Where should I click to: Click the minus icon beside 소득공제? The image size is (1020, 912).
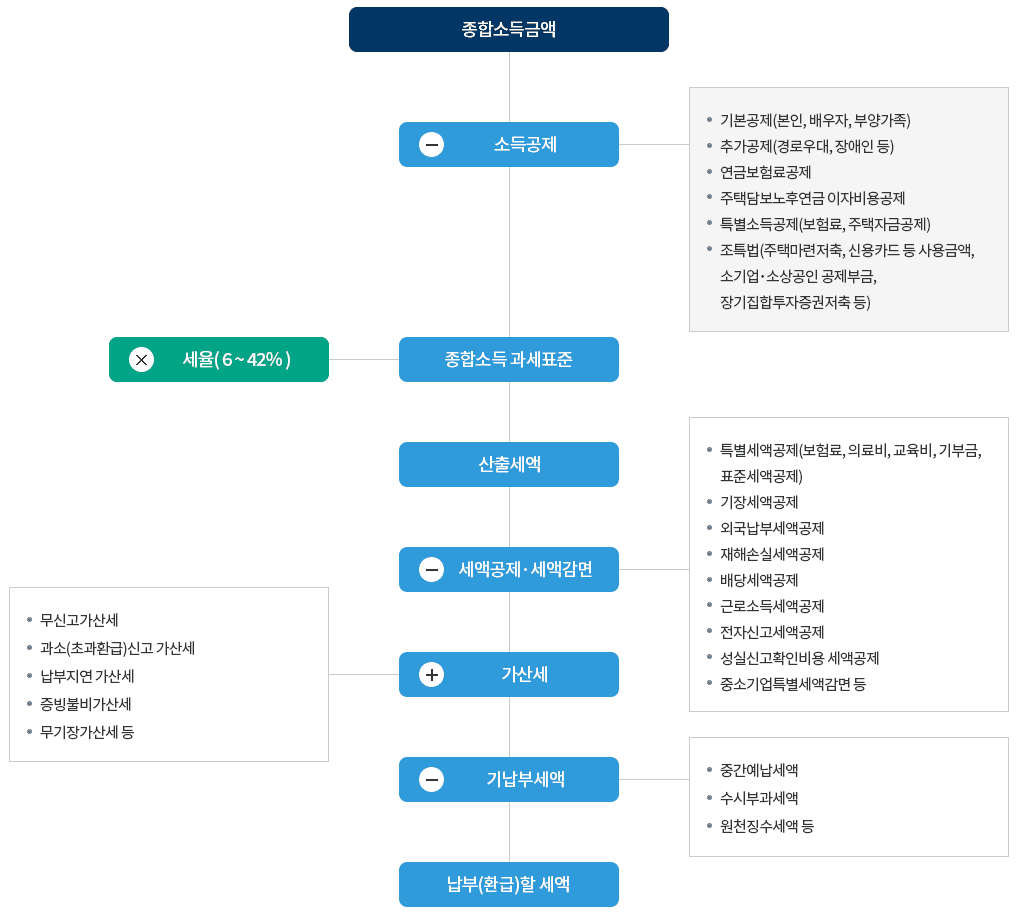pyautogui.click(x=430, y=144)
